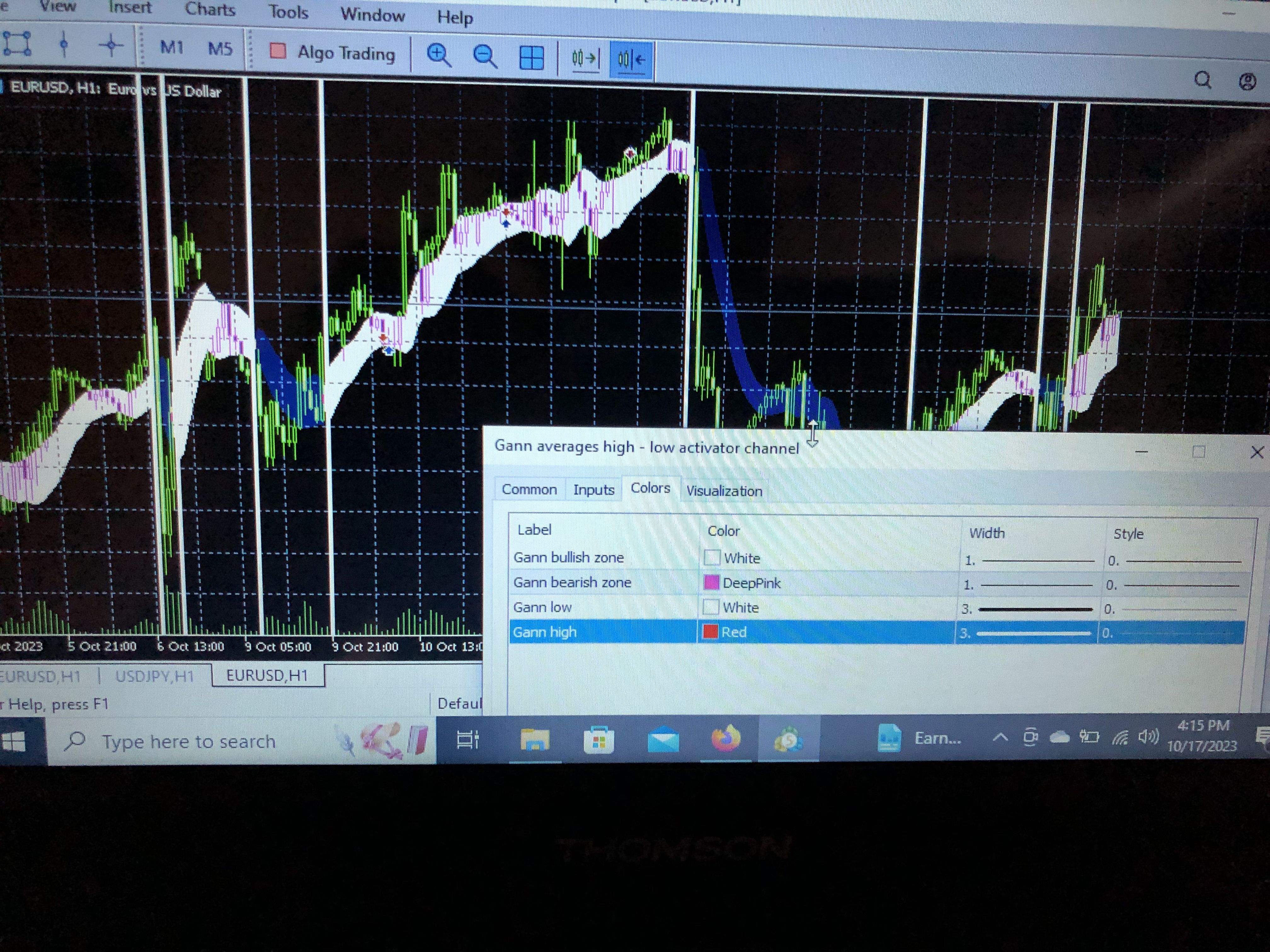
Task: Switch to M5 timeframe
Action: (x=220, y=48)
